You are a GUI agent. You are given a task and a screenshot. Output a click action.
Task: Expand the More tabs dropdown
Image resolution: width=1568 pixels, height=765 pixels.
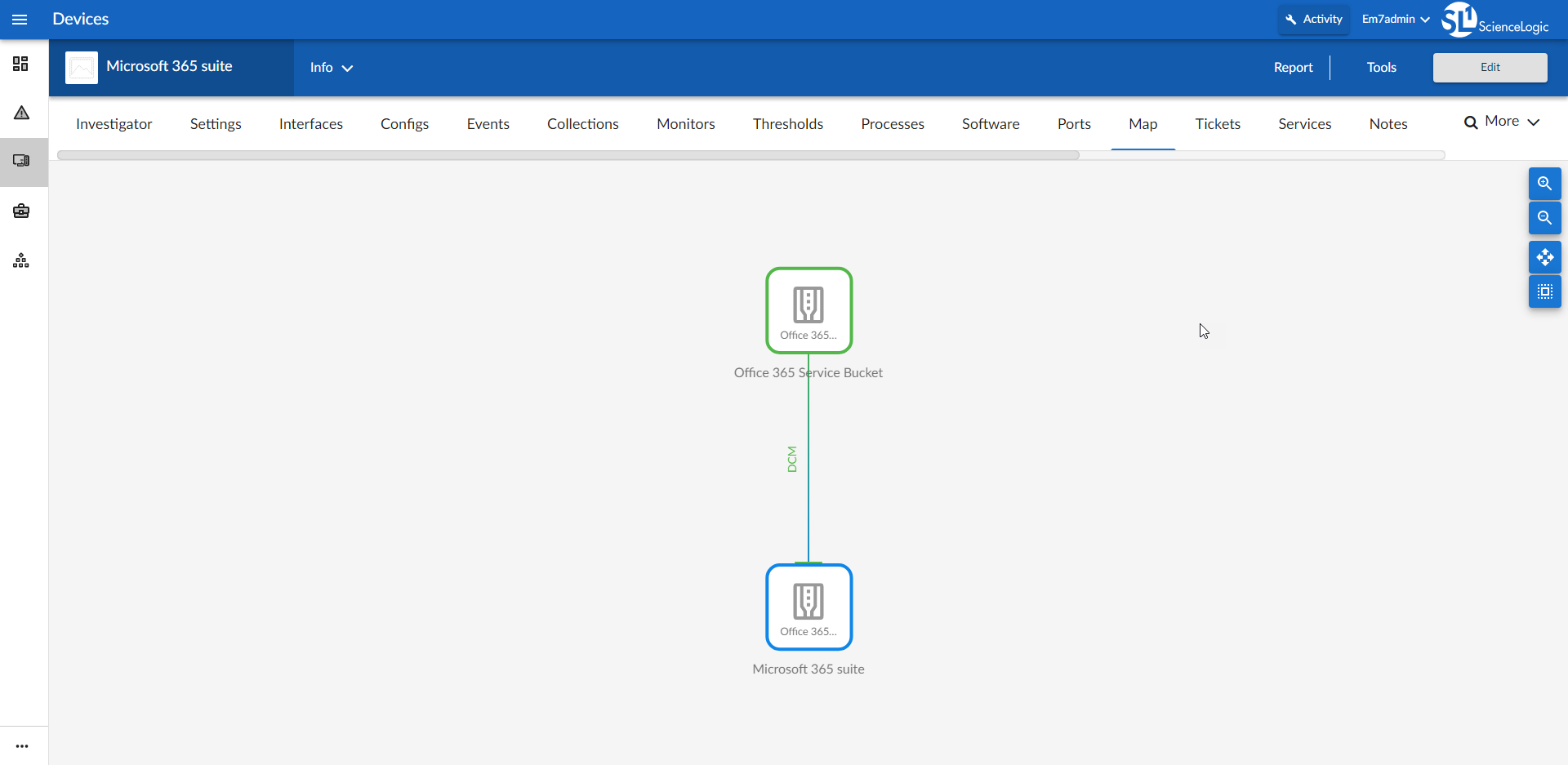pyautogui.click(x=1512, y=122)
